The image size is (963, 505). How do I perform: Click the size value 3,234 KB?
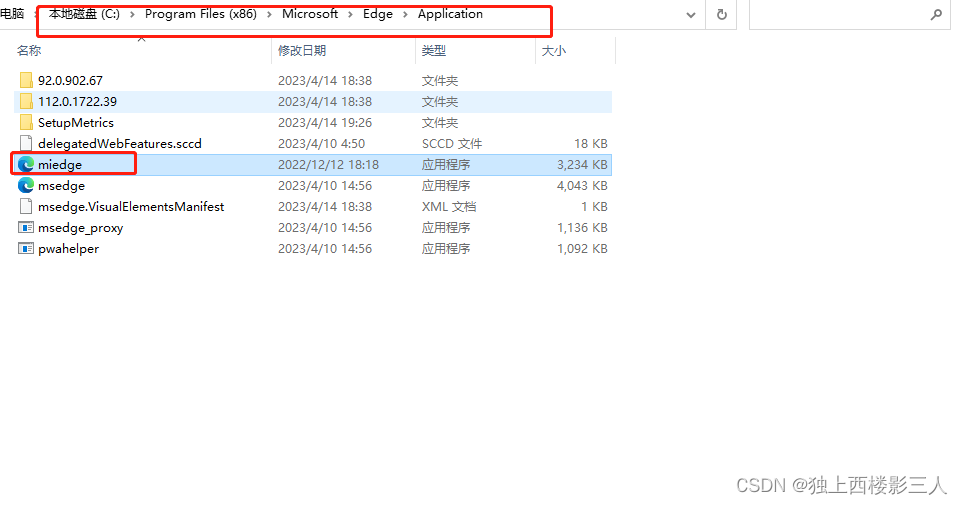[x=582, y=165]
